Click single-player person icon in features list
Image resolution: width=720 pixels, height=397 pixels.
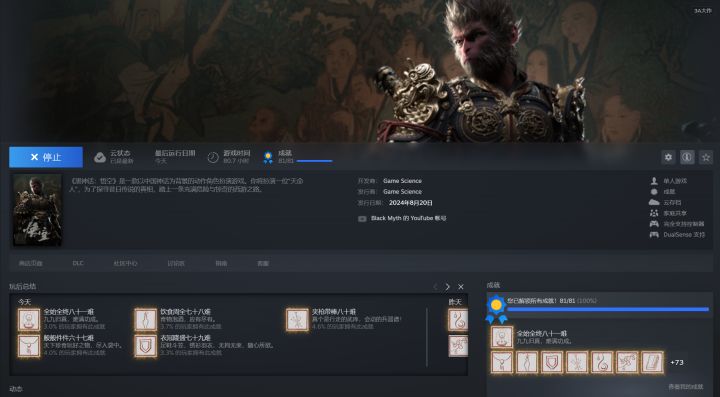coord(654,181)
